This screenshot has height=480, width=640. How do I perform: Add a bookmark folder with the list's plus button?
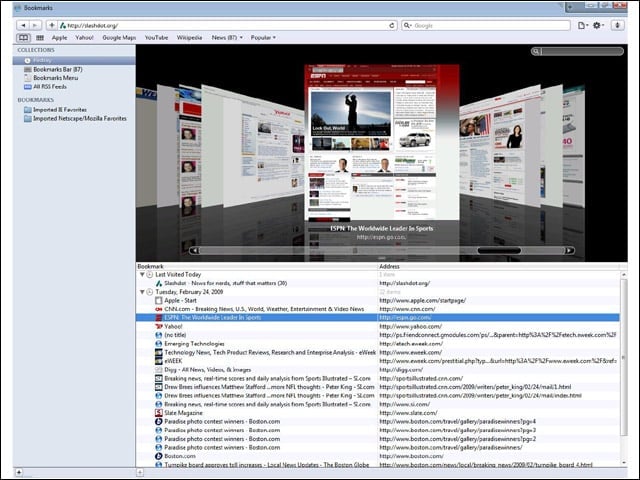[140, 472]
